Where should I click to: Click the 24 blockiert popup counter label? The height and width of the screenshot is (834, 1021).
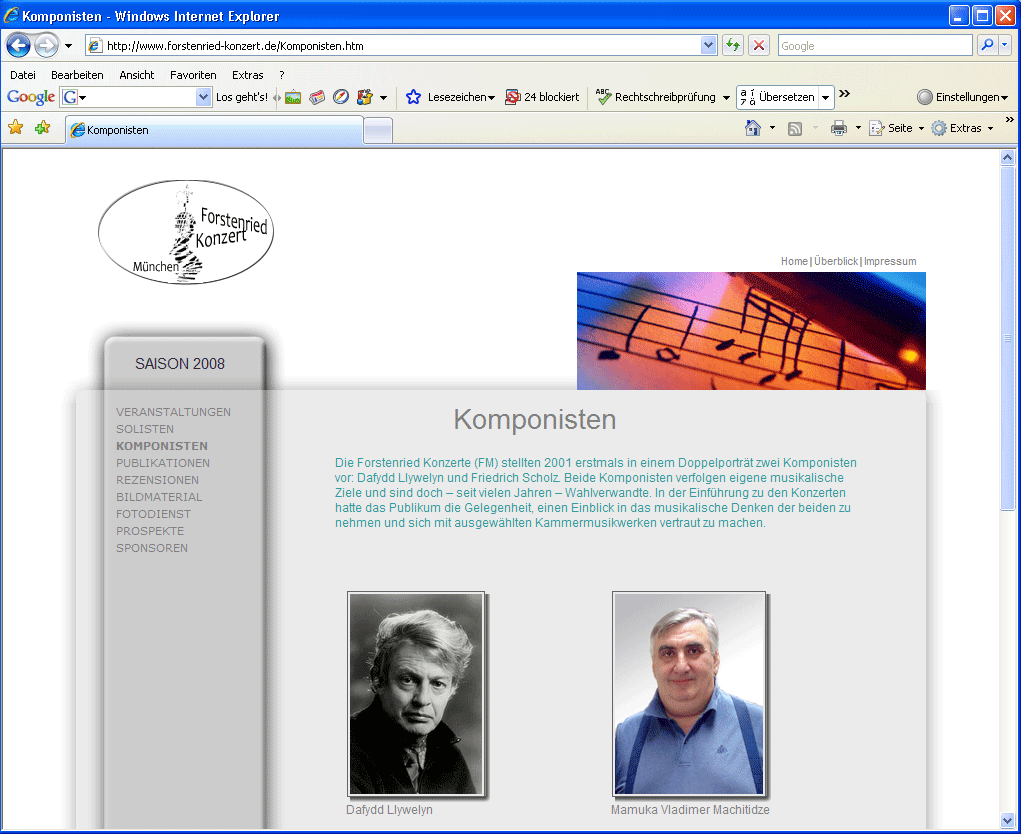coord(551,97)
